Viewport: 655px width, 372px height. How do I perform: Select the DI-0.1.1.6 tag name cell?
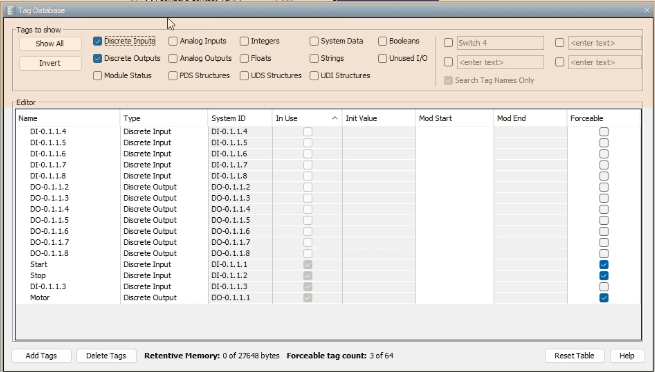(x=68, y=154)
